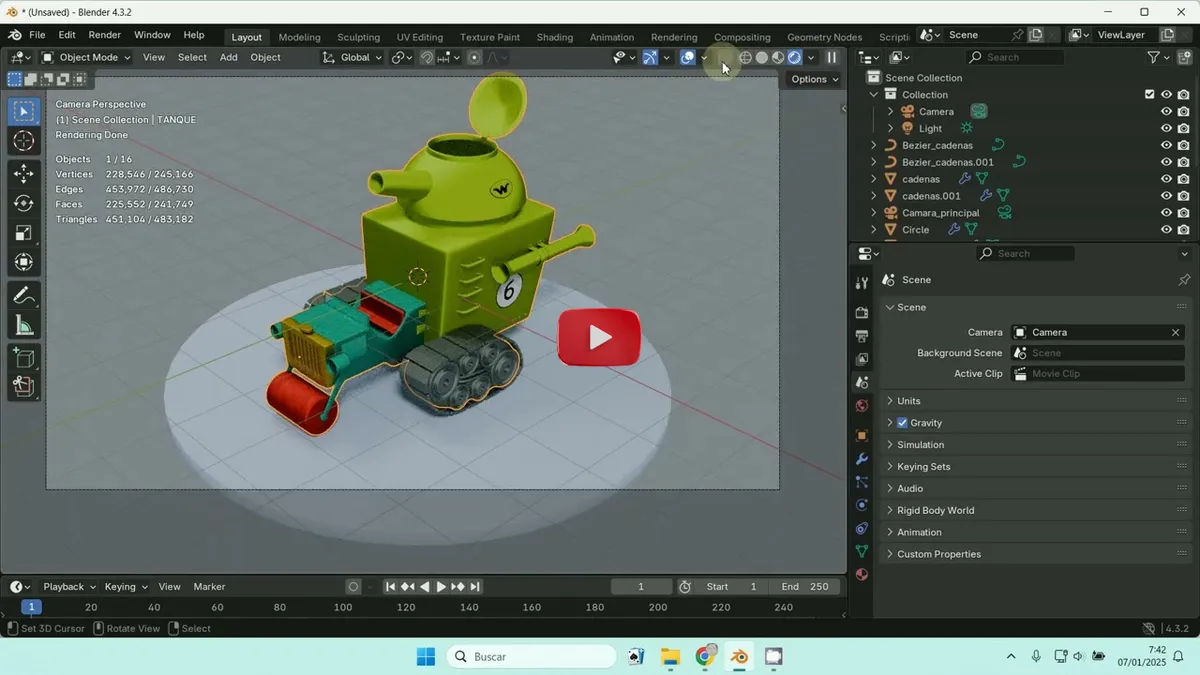The width and height of the screenshot is (1200, 675).
Task: Open the Render menu
Action: click(104, 35)
